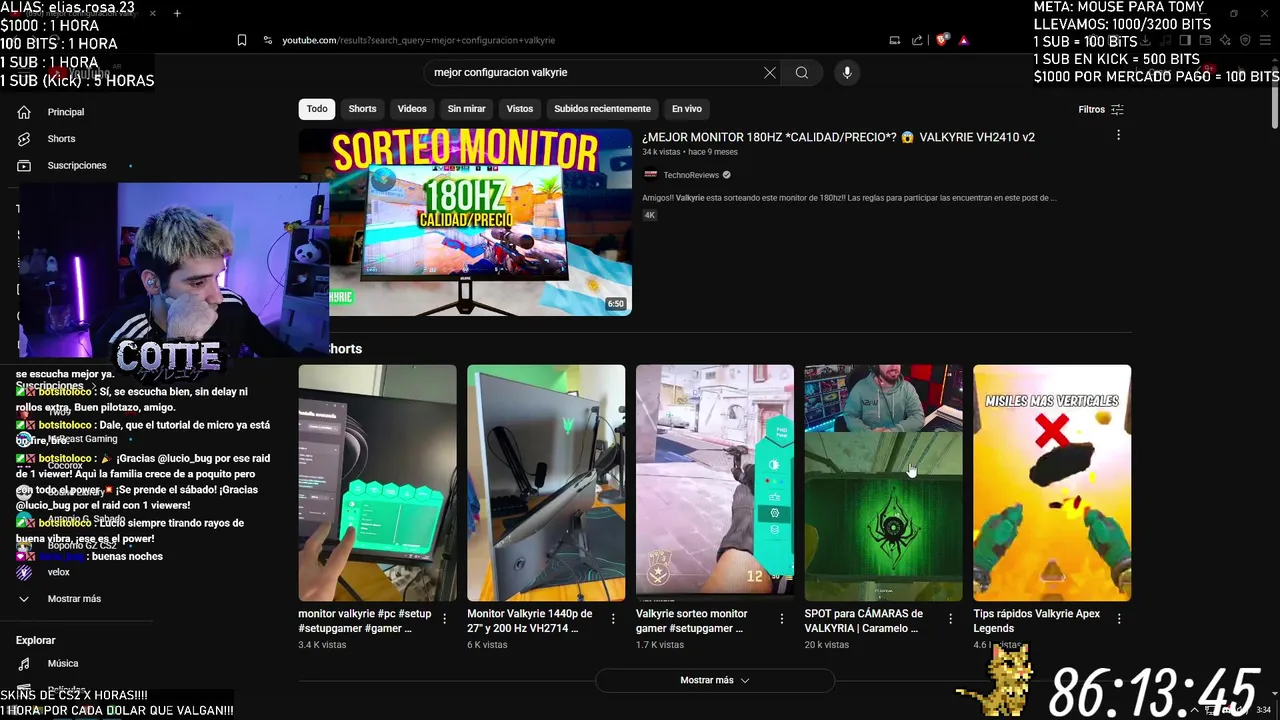Click the SORTEO MONITOR 180HZ video thumbnail
Viewport: 1280px width, 720px height.
coord(465,222)
